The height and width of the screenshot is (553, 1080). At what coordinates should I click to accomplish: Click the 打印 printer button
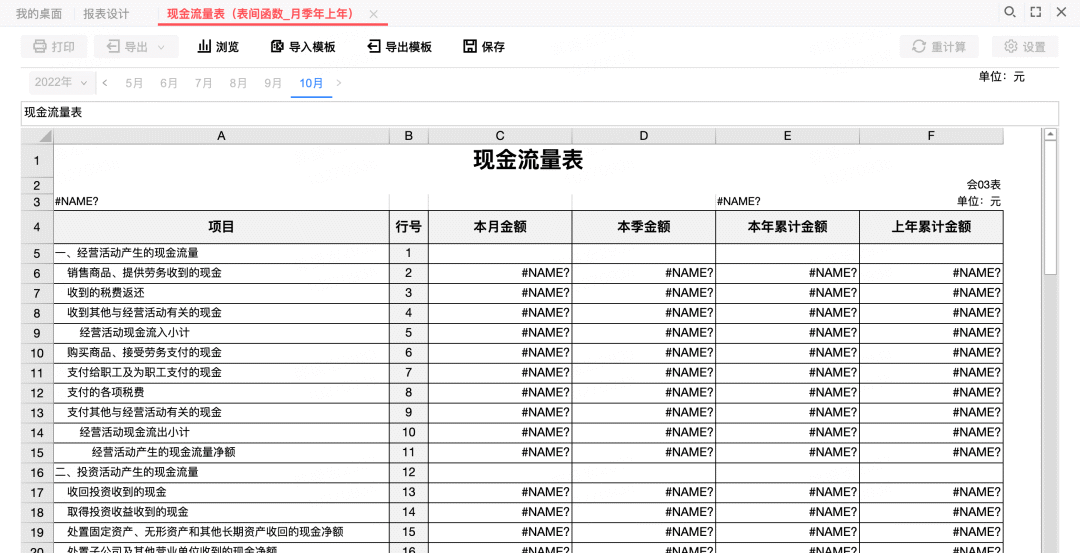coord(54,46)
